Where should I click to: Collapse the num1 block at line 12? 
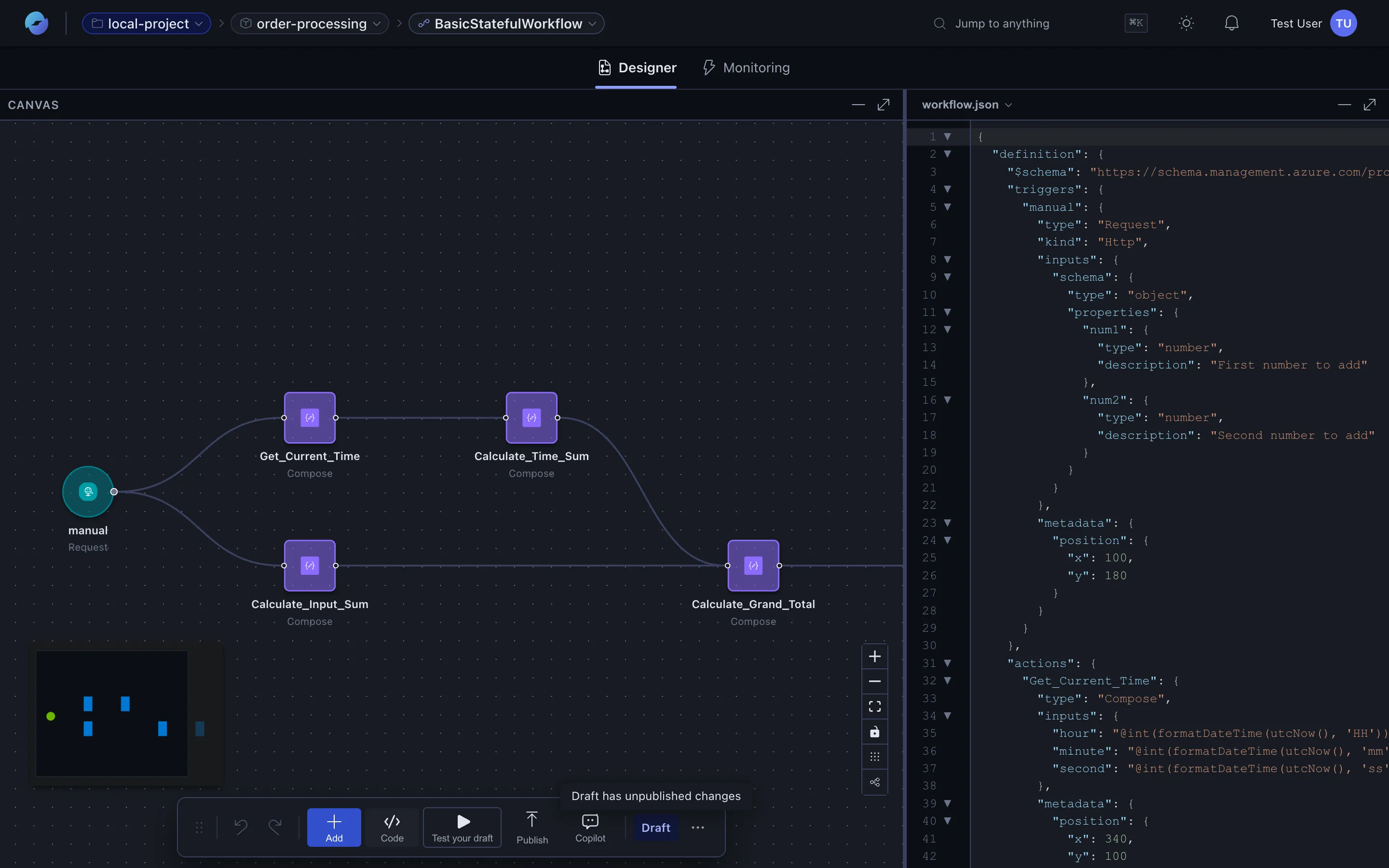(x=948, y=329)
